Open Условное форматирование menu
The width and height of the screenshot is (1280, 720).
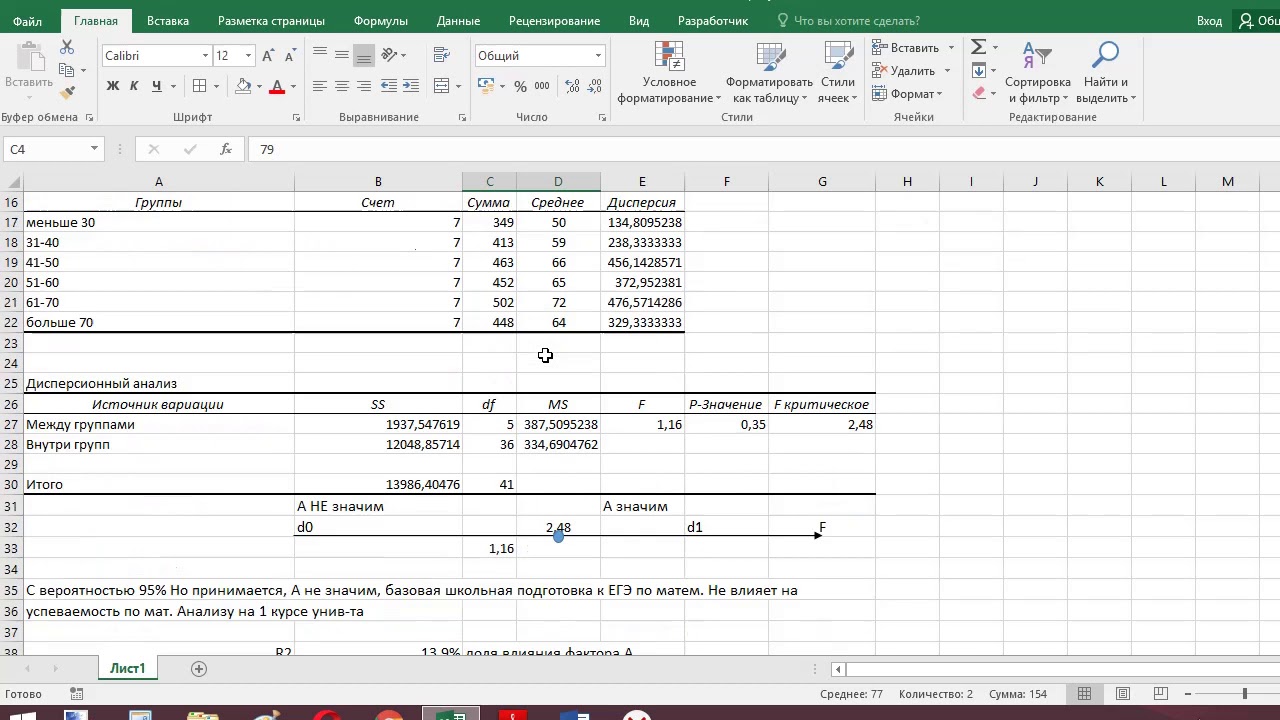[669, 73]
